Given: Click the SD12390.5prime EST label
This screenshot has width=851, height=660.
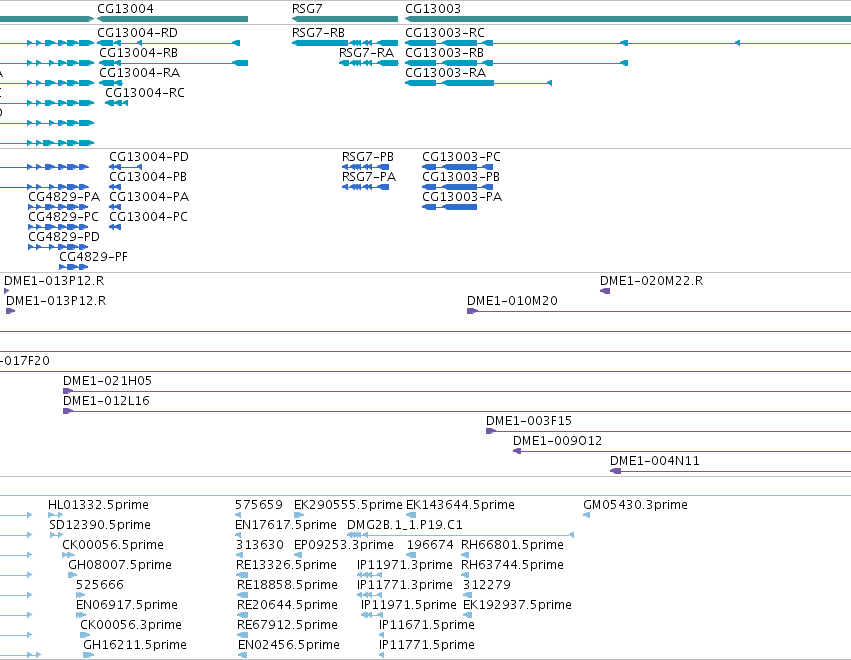Looking at the screenshot, I should [x=100, y=525].
